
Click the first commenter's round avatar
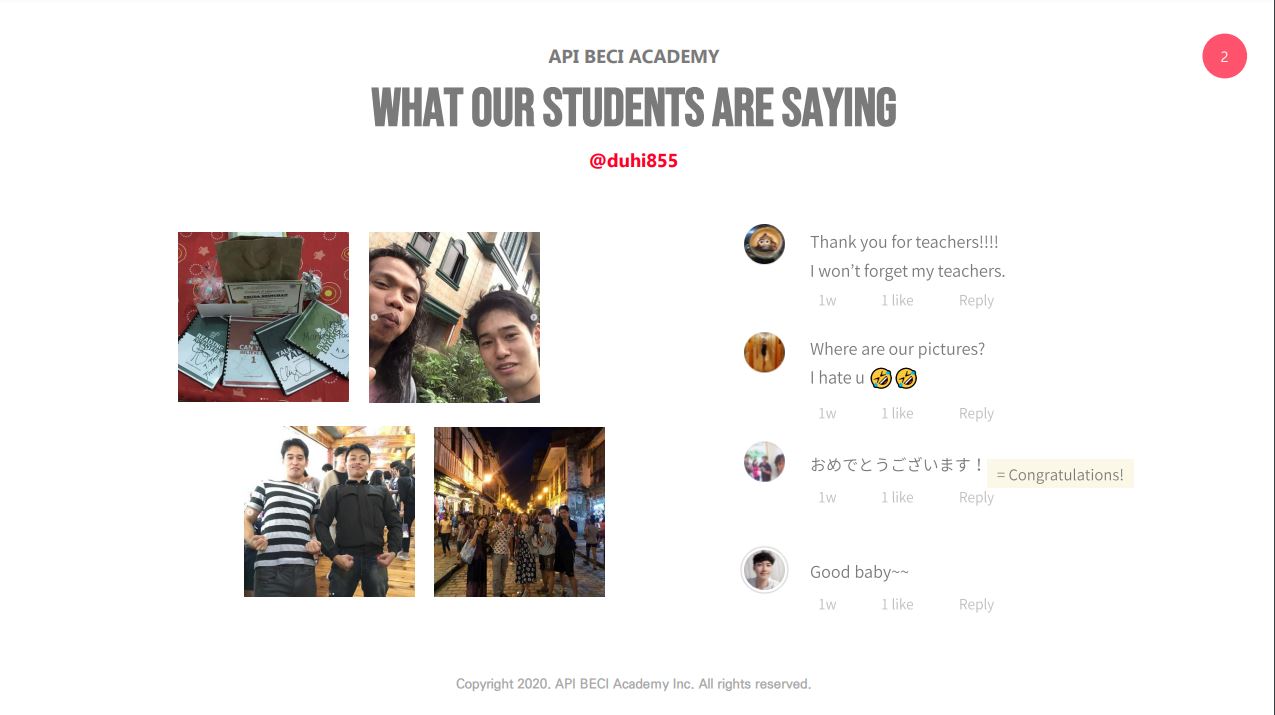click(764, 244)
